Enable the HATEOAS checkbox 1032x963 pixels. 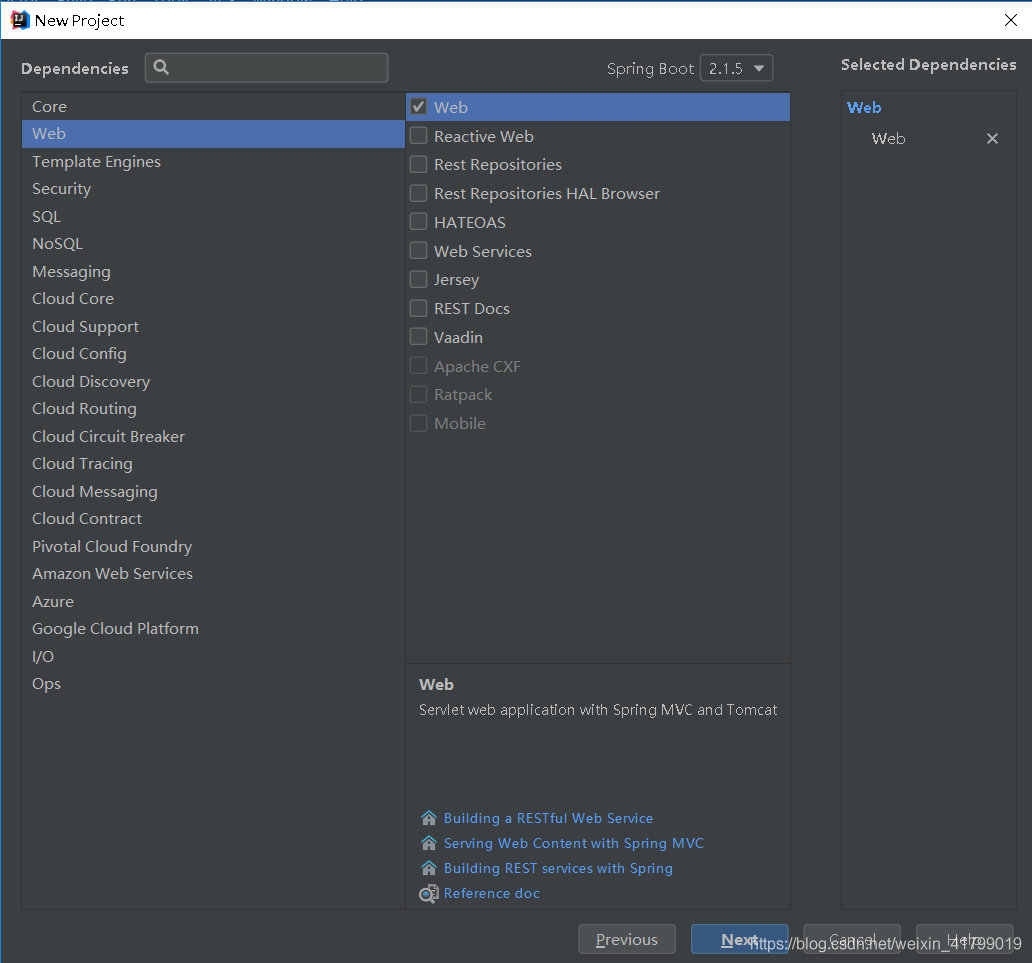(x=419, y=222)
